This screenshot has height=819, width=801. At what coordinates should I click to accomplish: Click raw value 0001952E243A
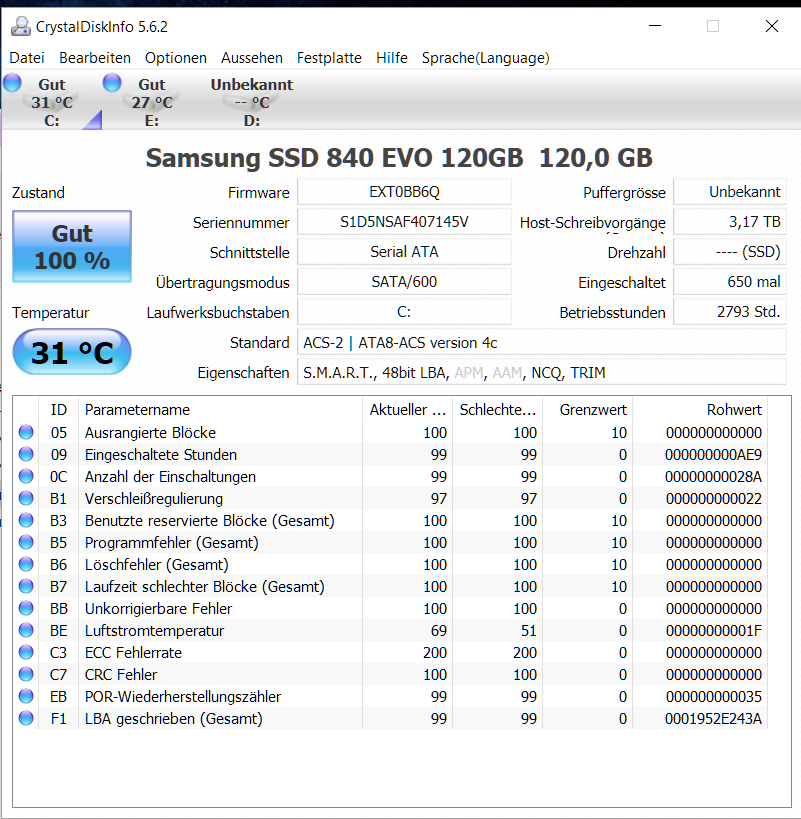[x=713, y=719]
